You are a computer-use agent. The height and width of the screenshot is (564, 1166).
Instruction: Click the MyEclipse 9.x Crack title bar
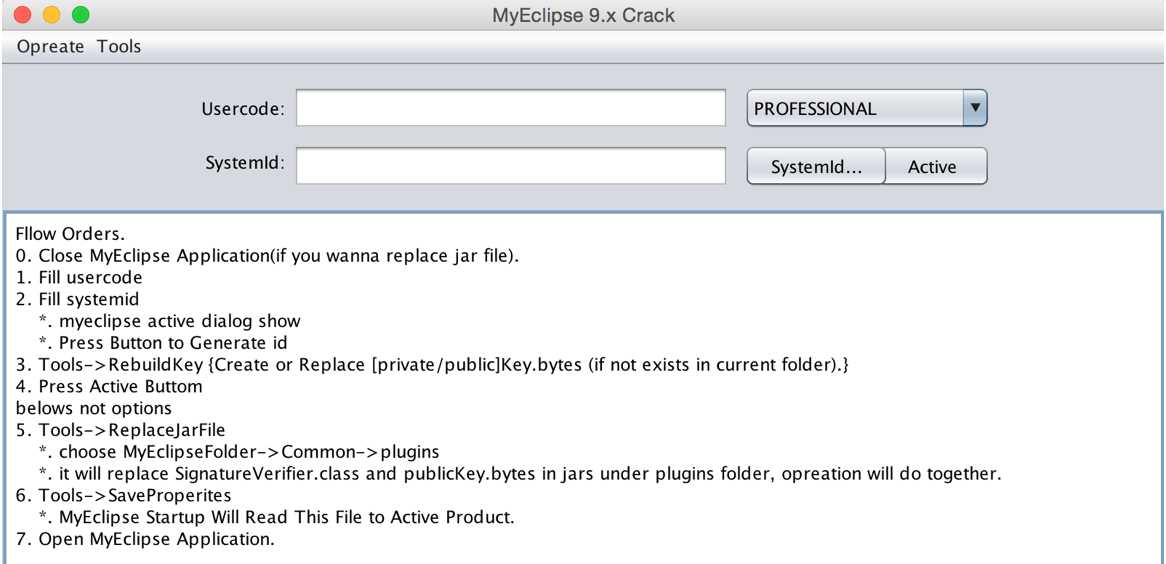tap(583, 15)
